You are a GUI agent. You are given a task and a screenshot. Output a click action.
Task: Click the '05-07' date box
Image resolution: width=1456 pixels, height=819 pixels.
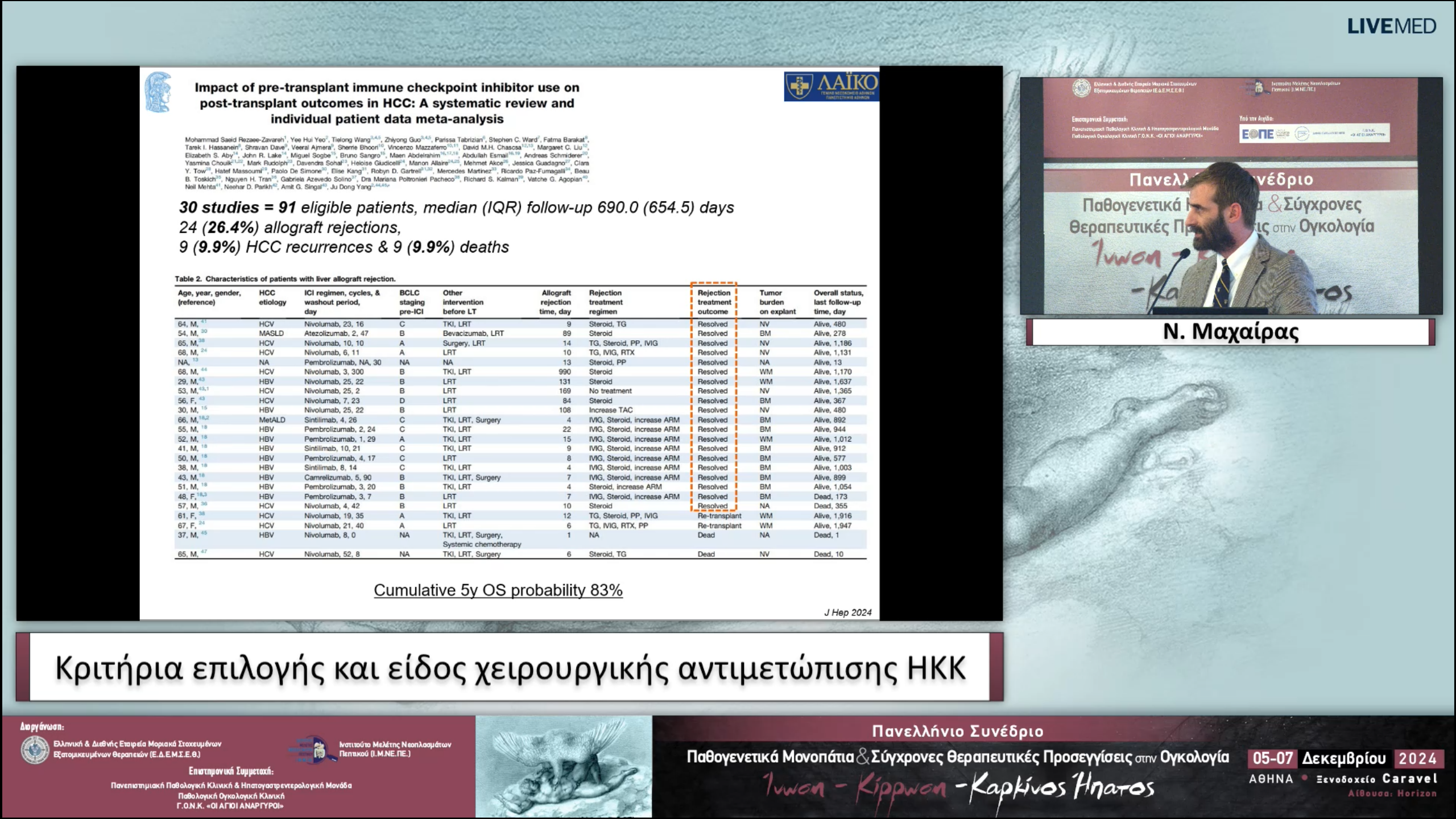click(x=1273, y=758)
